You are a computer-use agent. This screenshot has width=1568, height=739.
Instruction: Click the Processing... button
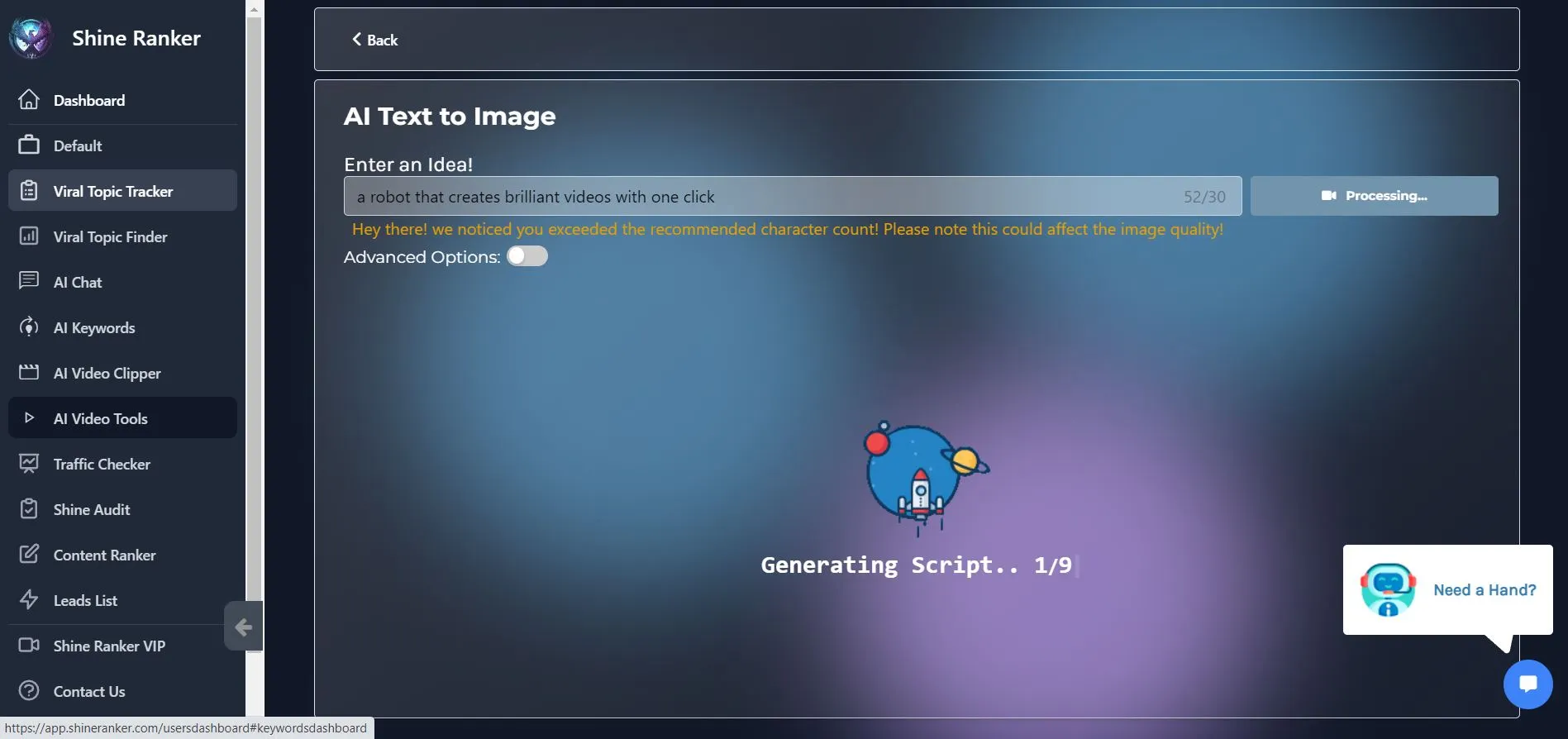click(x=1374, y=196)
